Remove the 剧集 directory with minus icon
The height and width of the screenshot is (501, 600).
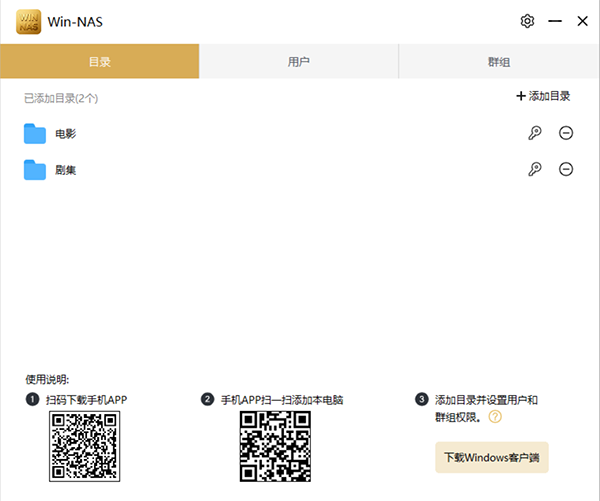click(566, 169)
